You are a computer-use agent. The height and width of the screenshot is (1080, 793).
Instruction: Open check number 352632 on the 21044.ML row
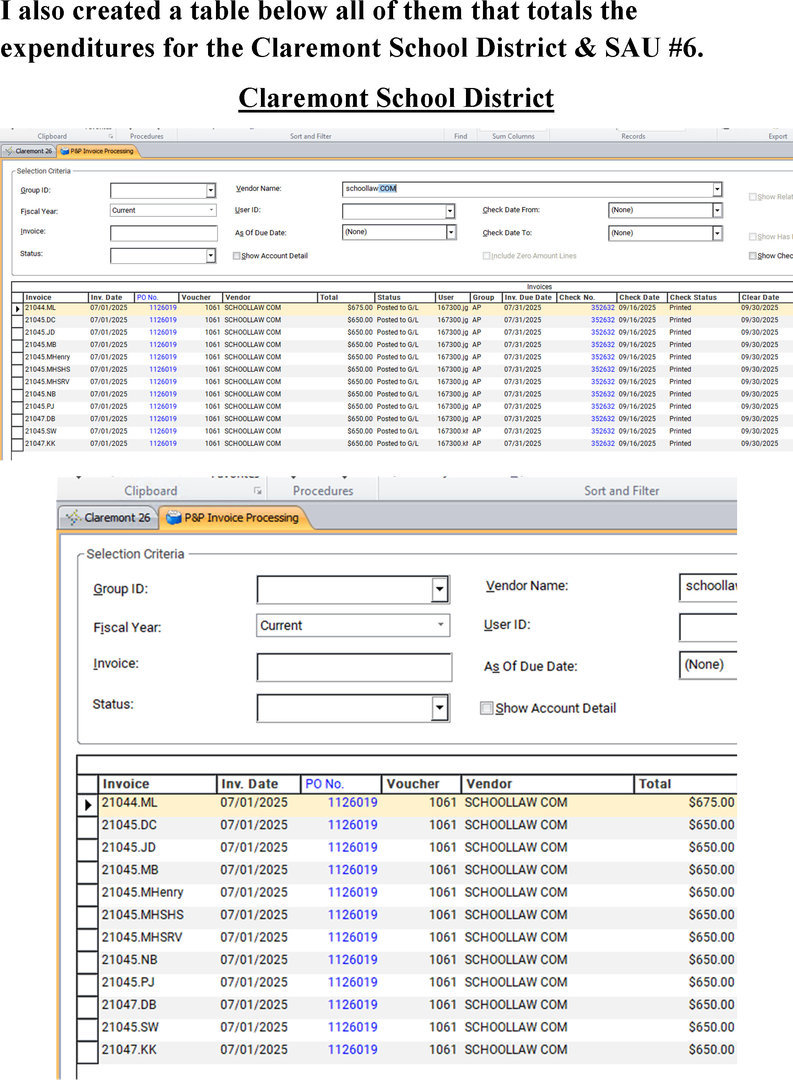click(x=602, y=308)
